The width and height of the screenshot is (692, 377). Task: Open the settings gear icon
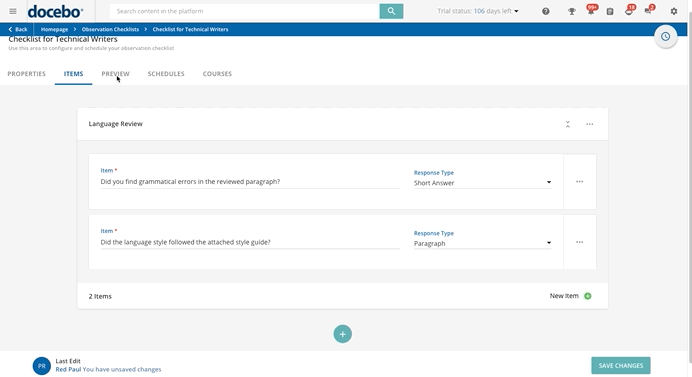click(x=673, y=11)
